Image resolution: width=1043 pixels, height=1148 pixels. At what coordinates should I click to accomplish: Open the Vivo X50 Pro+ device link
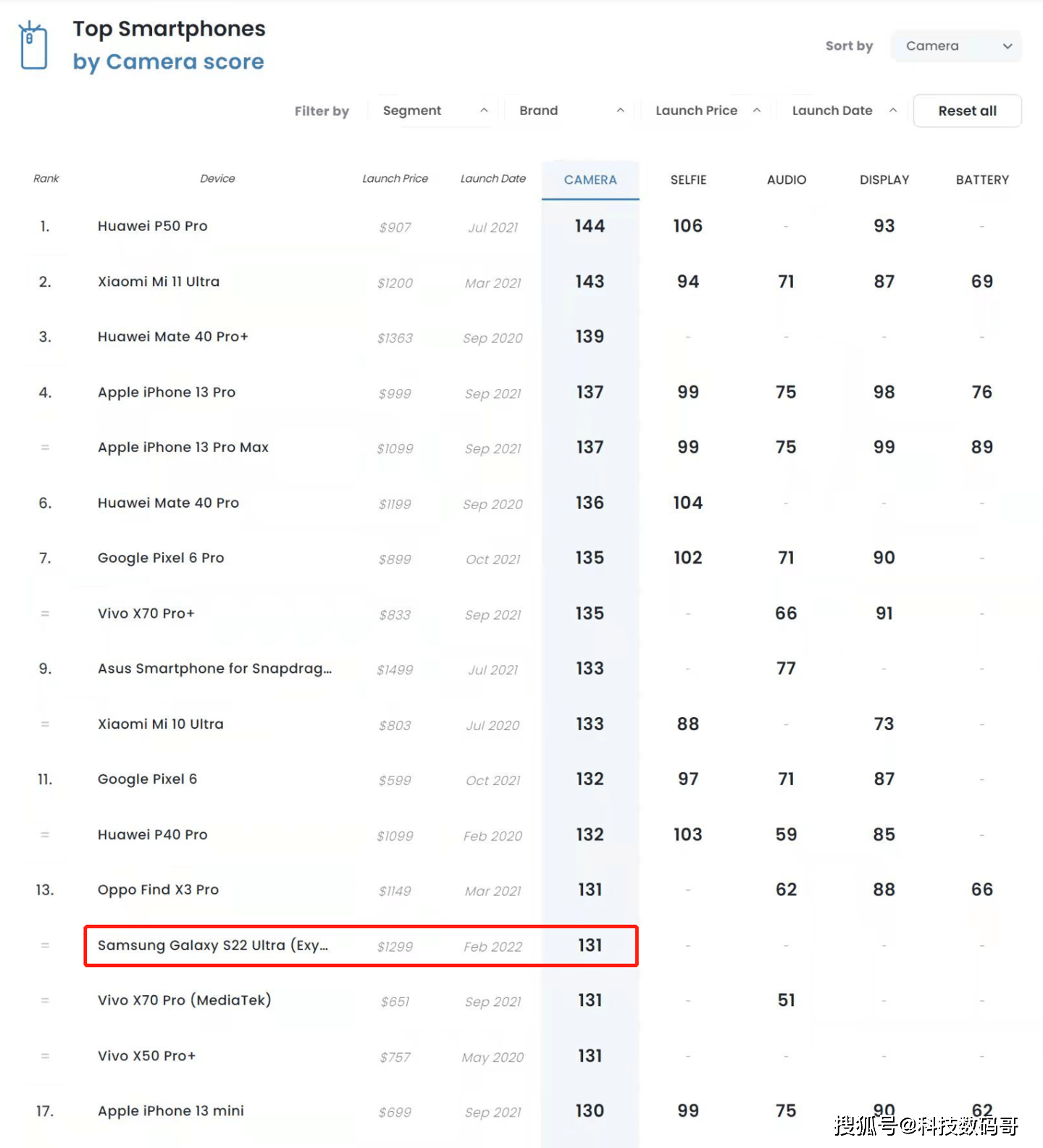(x=147, y=1056)
